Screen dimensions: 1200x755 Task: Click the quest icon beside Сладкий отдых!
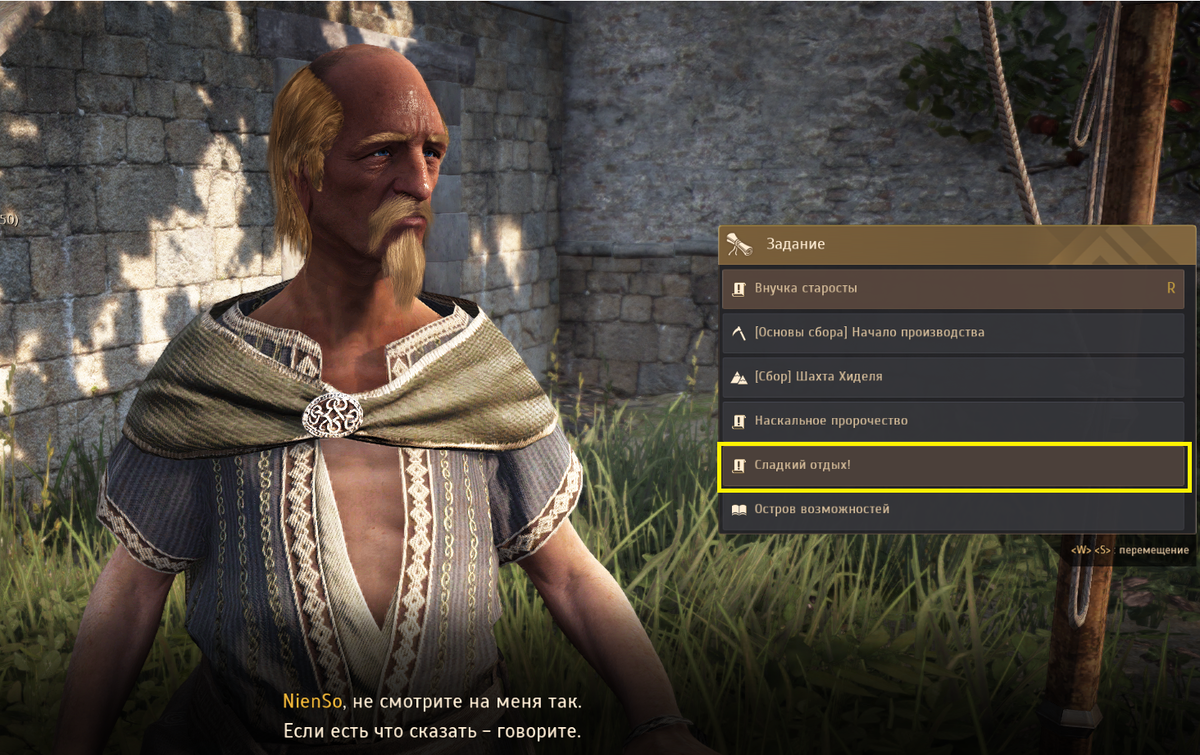[x=739, y=465]
